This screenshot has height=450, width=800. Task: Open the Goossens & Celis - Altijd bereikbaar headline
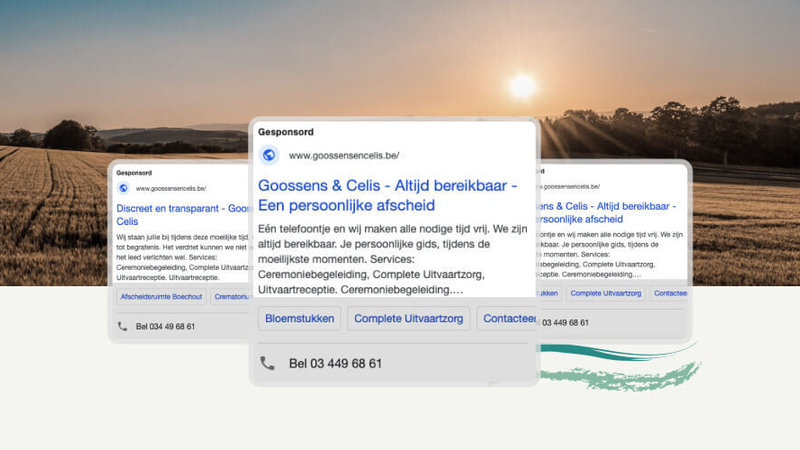click(x=387, y=195)
